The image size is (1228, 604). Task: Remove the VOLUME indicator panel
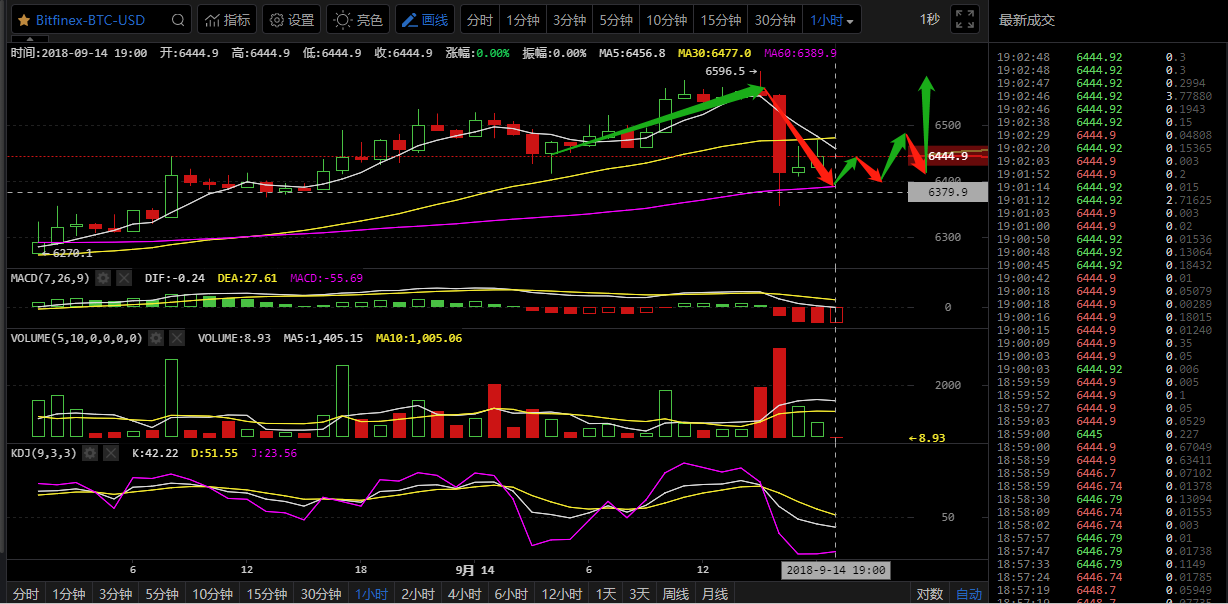(177, 338)
